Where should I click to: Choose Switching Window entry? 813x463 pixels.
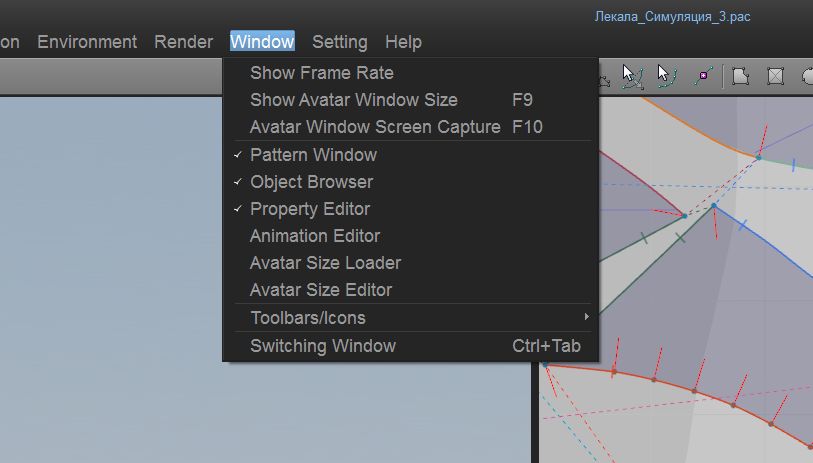(x=323, y=346)
